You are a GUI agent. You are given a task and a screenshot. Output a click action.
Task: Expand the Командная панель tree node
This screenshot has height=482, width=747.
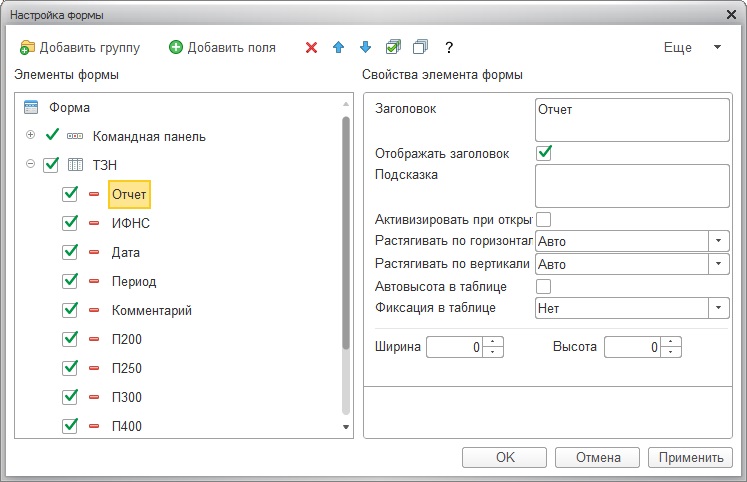(30, 135)
